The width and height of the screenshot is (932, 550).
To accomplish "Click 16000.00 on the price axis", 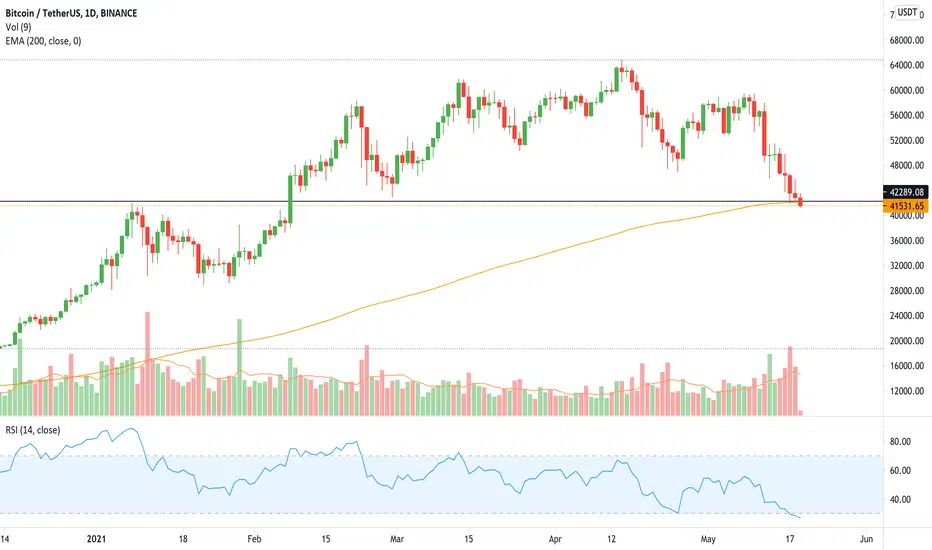I will 906,366.
